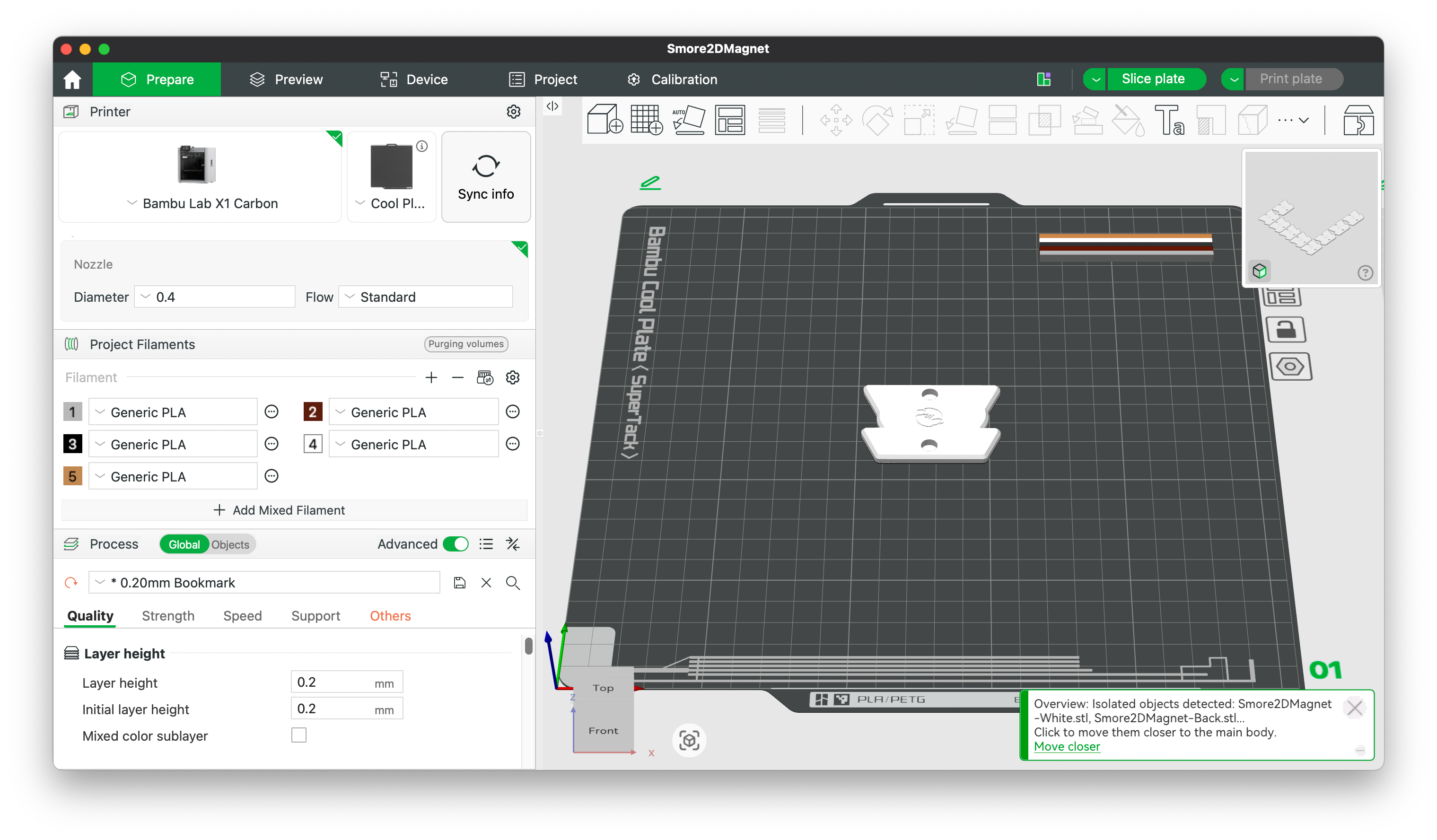
Task: Click the Print plate button
Action: click(1294, 79)
